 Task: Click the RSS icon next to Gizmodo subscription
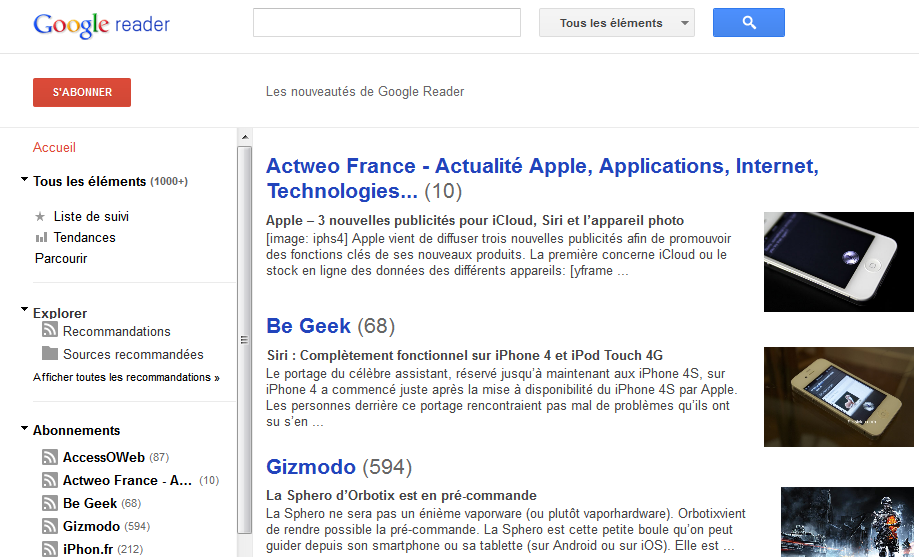pos(50,526)
